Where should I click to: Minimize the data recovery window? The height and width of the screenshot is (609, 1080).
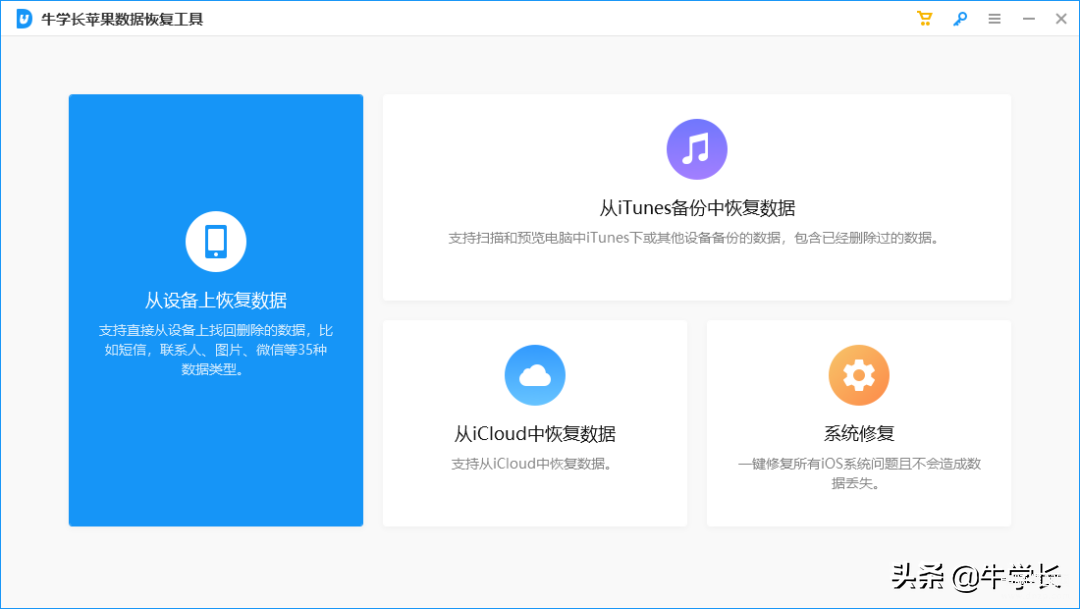[x=1028, y=19]
